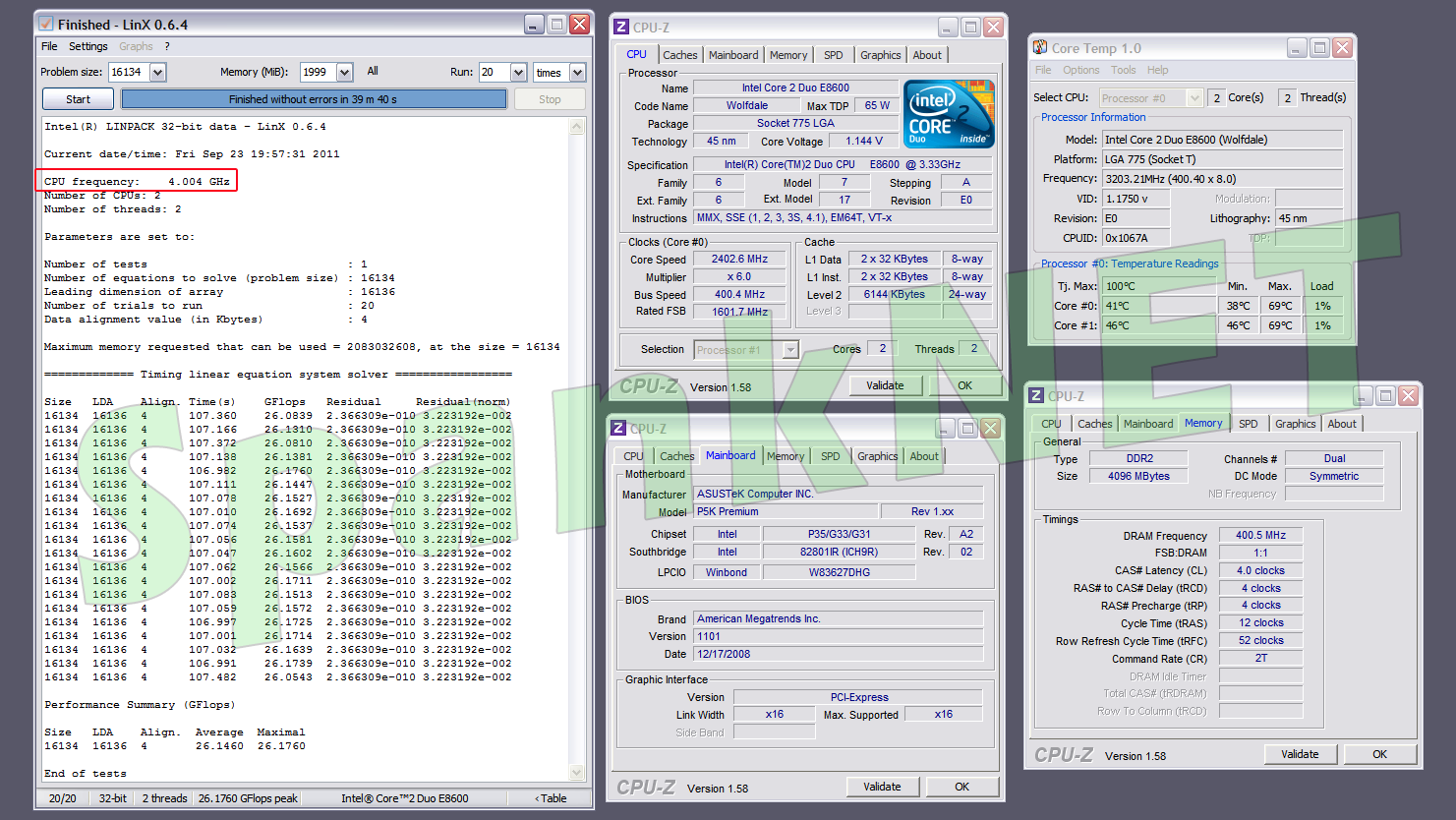Select Mainboard tab in CPU-Z Memory window

click(1148, 424)
